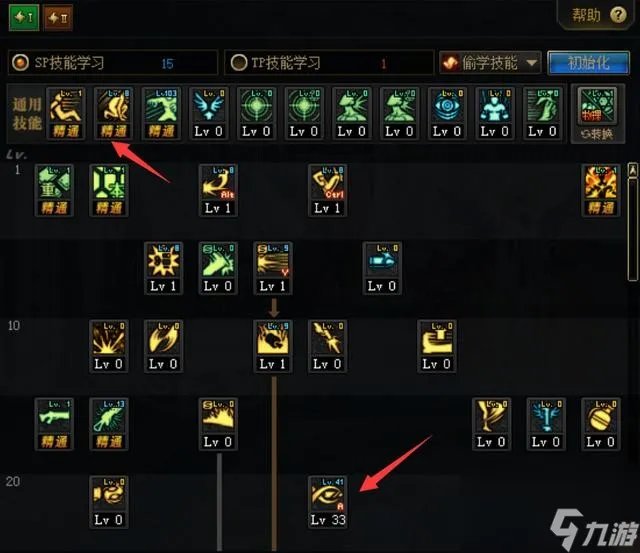640x553 pixels.
Task: Toggle the 转换 skill swap button
Action: [598, 134]
